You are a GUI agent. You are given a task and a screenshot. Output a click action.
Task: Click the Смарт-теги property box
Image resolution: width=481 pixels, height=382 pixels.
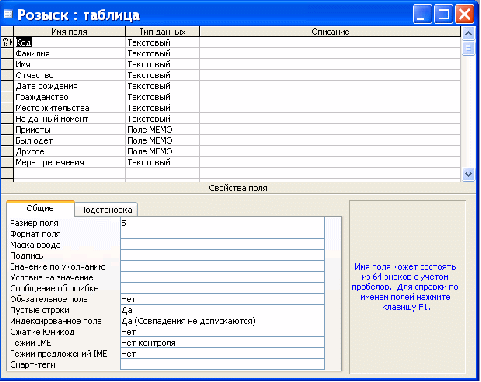tap(222, 364)
